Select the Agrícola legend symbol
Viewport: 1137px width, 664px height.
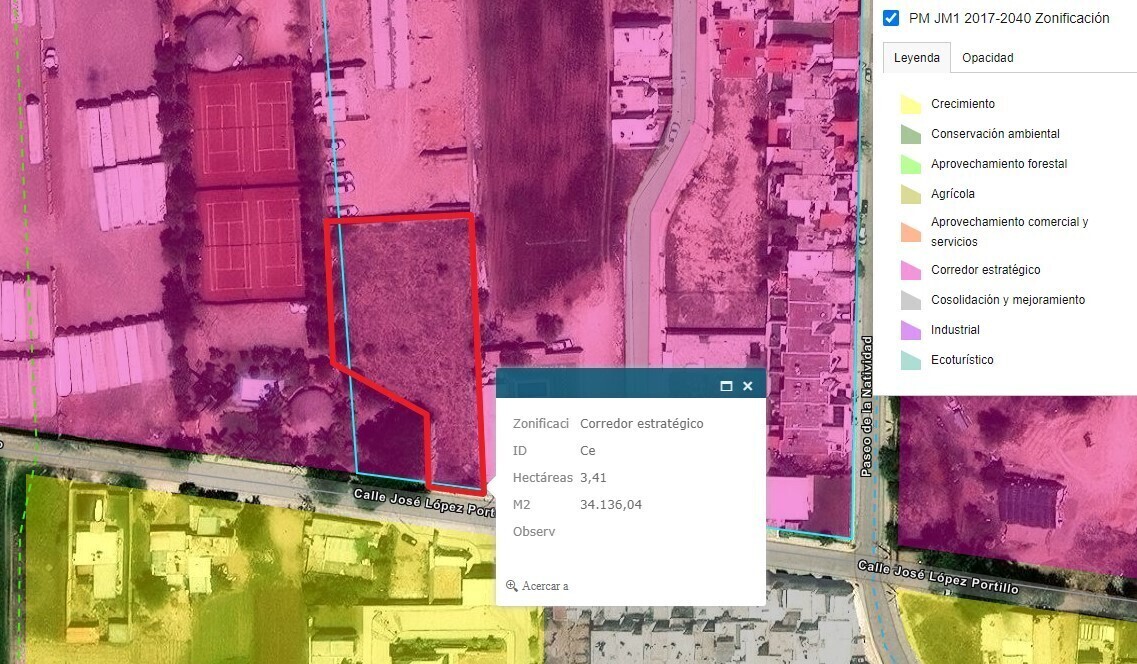pyautogui.click(x=910, y=194)
